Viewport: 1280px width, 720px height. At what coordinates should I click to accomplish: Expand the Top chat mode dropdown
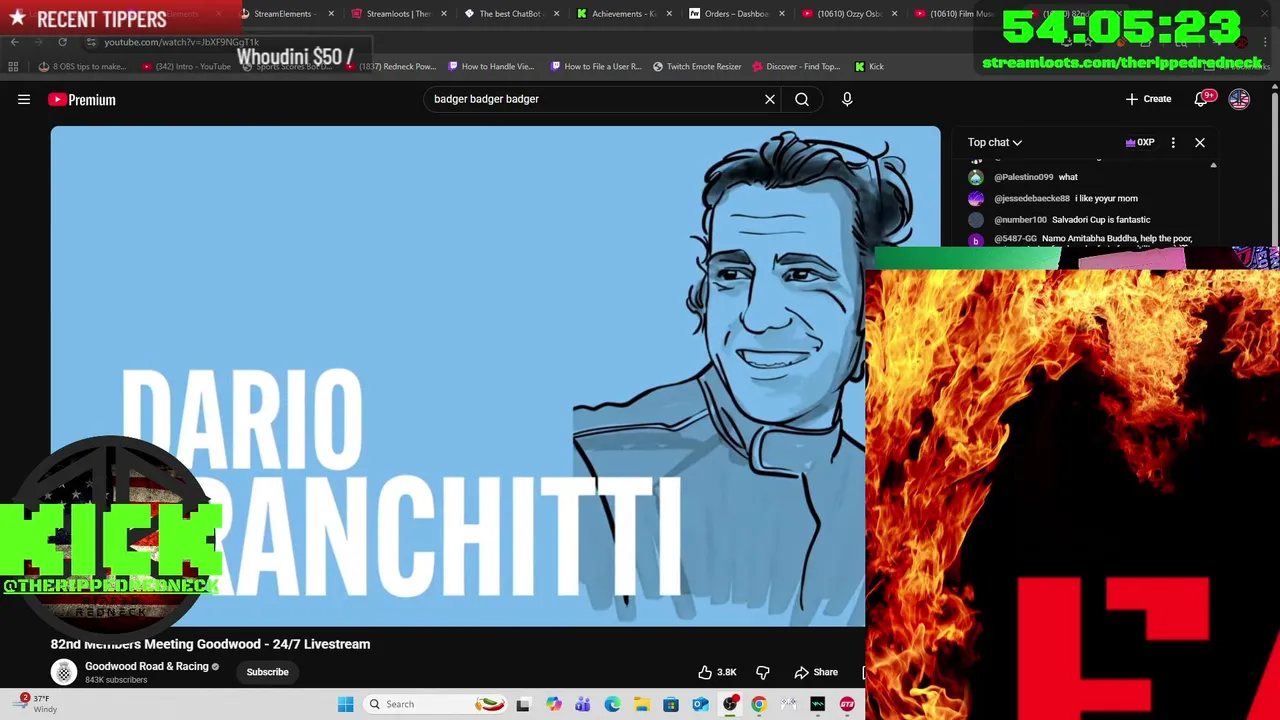coord(994,142)
